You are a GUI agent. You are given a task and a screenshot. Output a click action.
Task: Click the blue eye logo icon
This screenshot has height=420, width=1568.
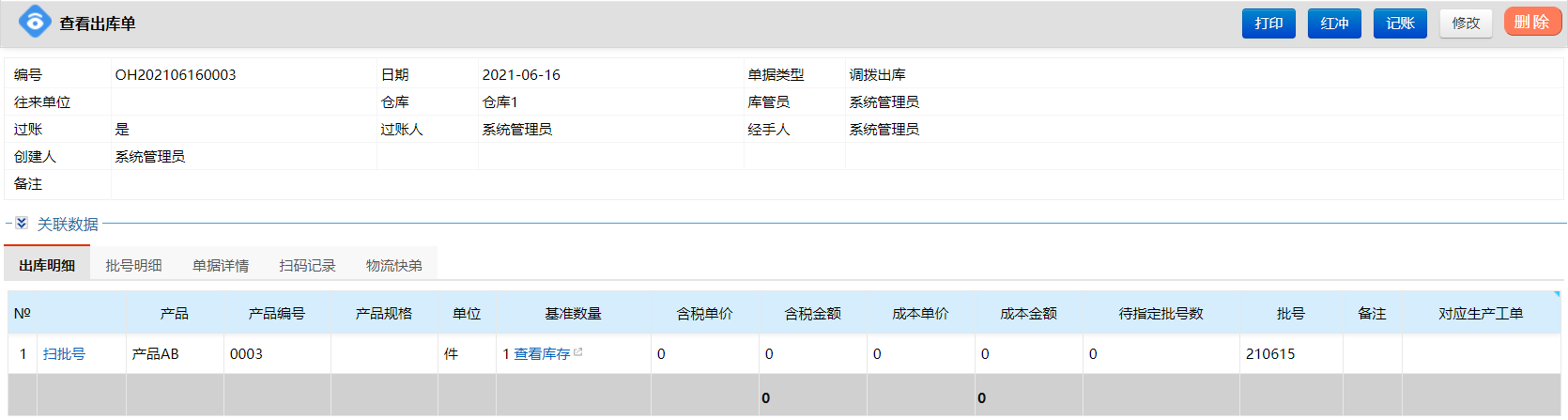(x=35, y=22)
